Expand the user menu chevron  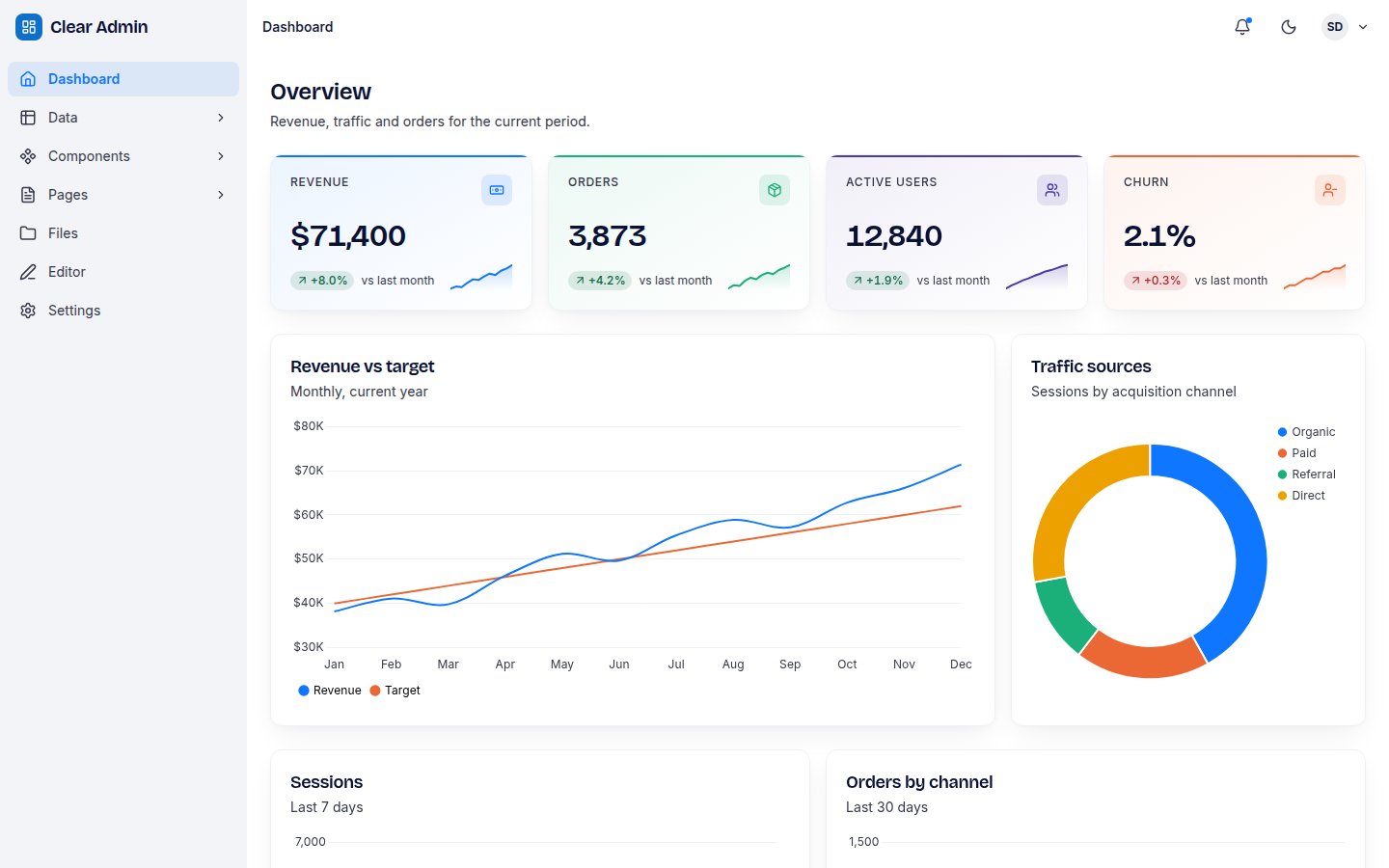pyautogui.click(x=1363, y=27)
